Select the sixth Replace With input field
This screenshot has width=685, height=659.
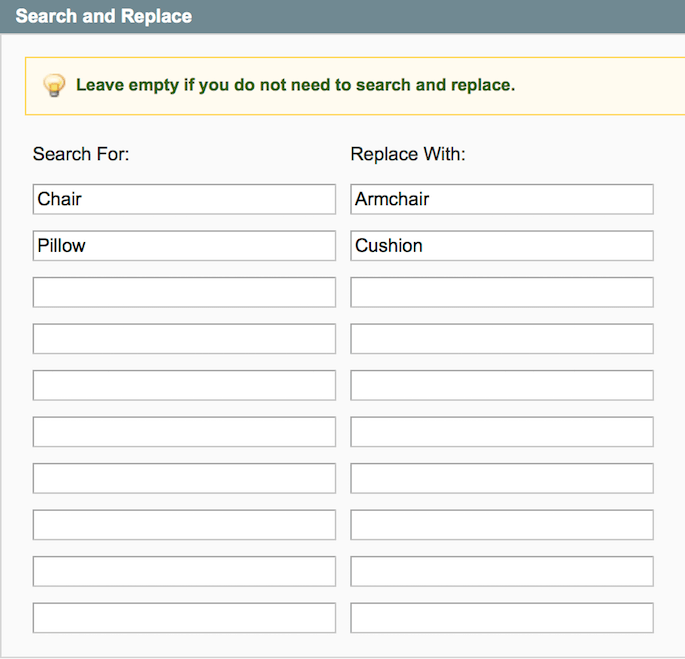(x=502, y=432)
